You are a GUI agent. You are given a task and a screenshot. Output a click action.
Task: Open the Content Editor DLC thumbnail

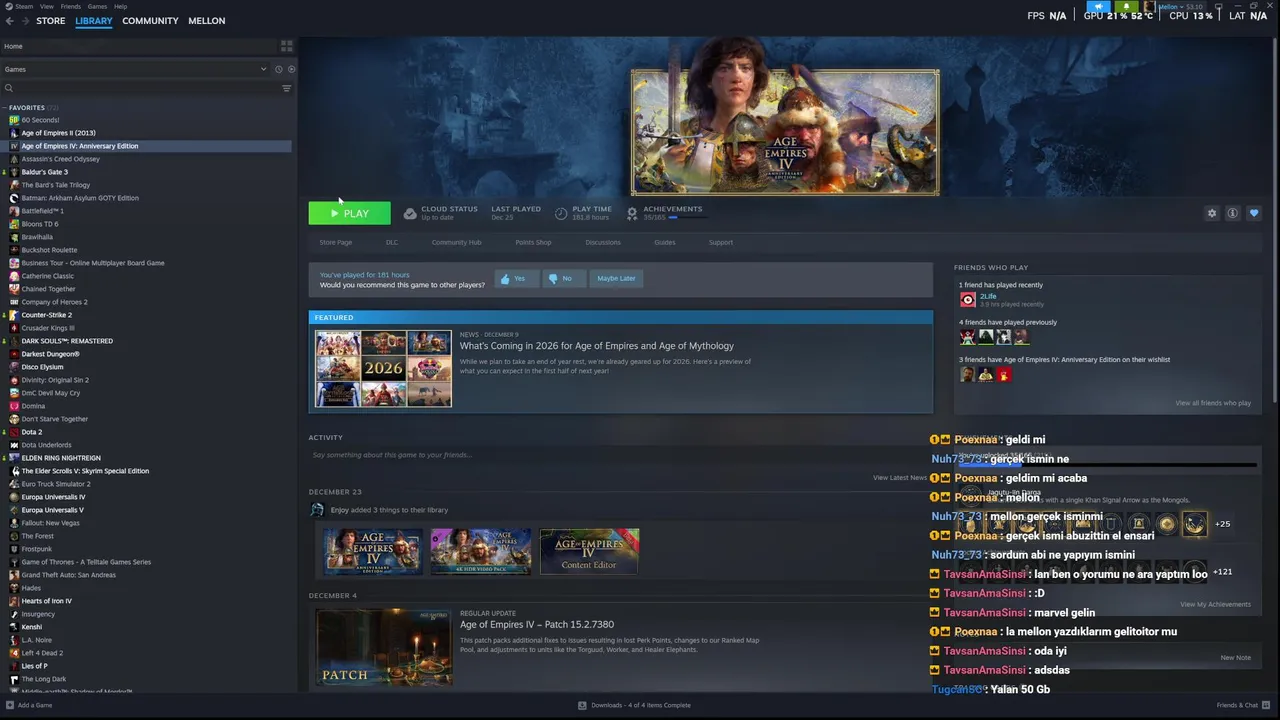coord(589,551)
